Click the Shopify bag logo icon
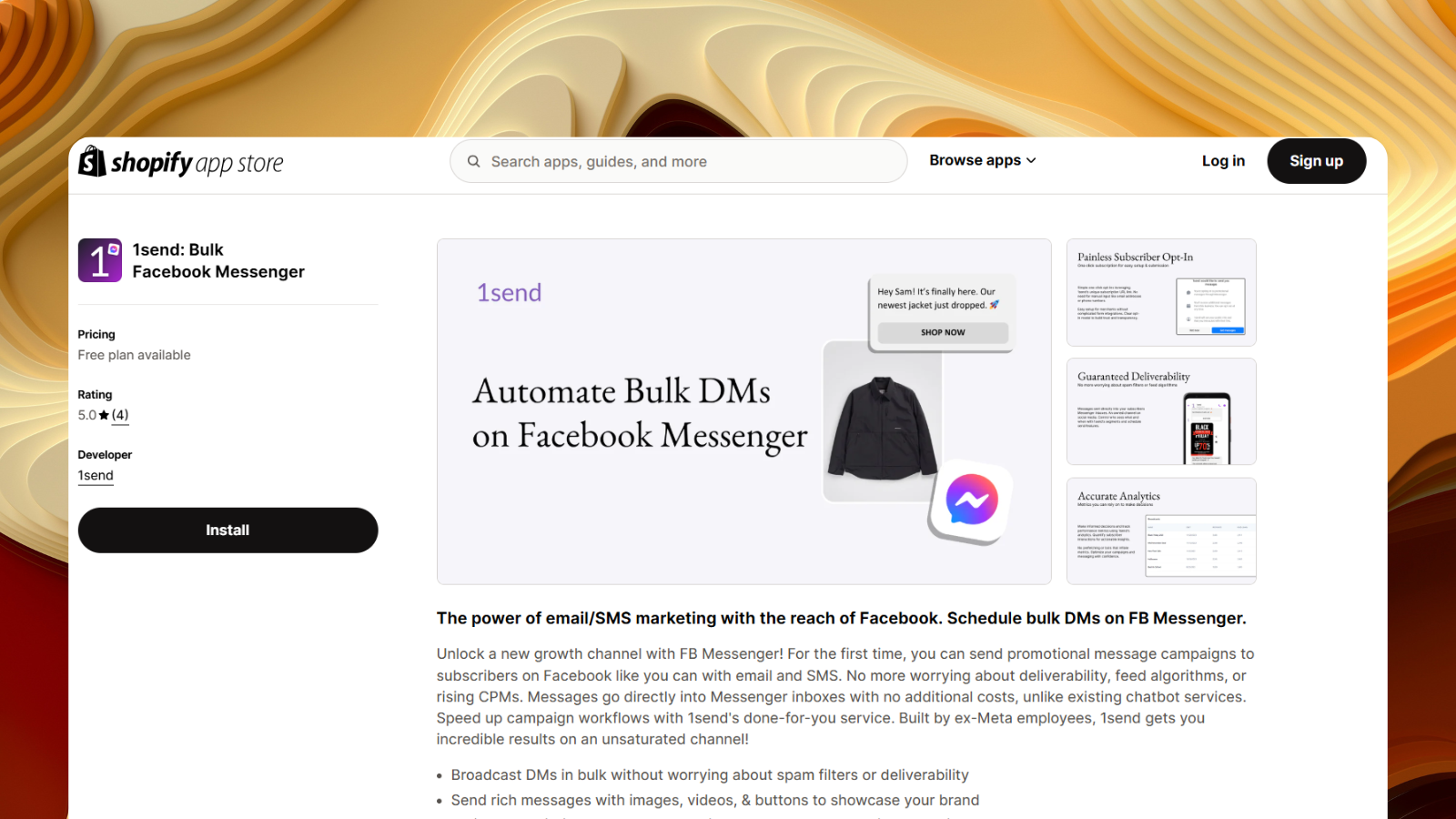Image resolution: width=1456 pixels, height=819 pixels. point(92,161)
